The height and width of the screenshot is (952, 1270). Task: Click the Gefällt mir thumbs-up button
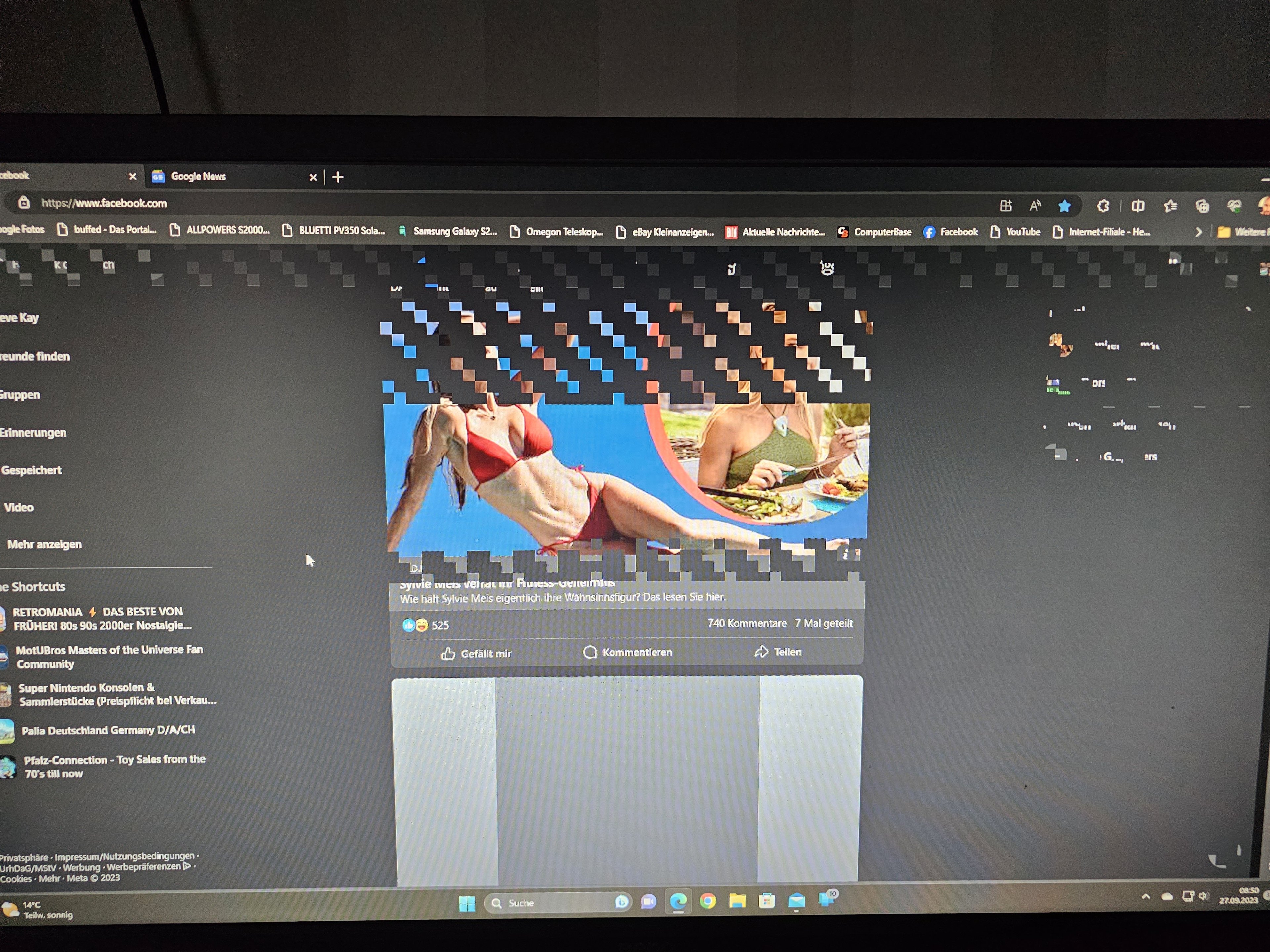coord(476,654)
